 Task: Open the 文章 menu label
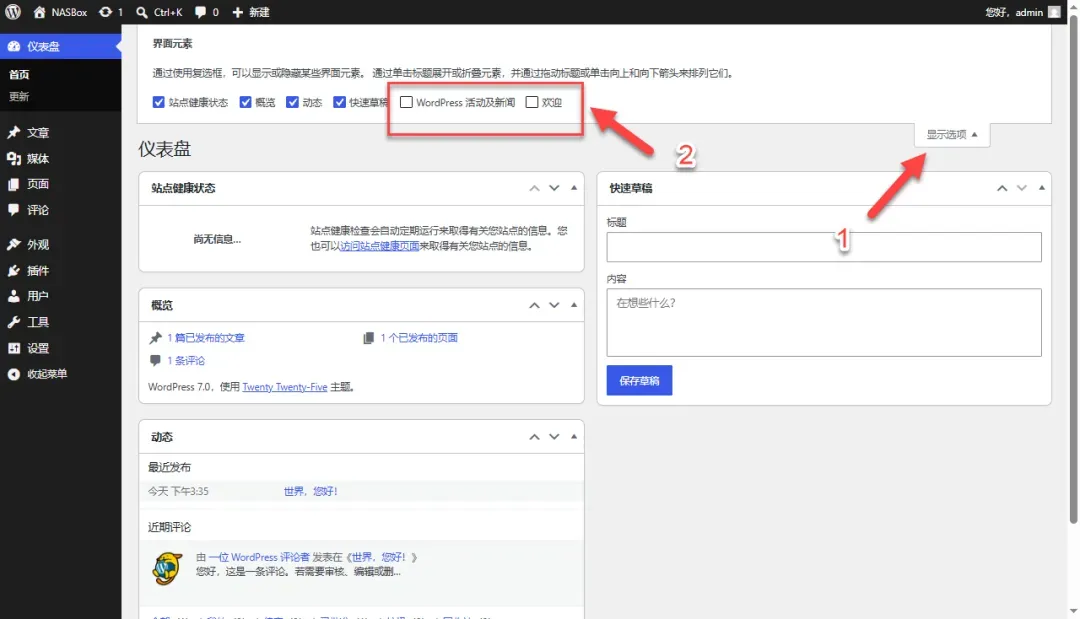38,132
